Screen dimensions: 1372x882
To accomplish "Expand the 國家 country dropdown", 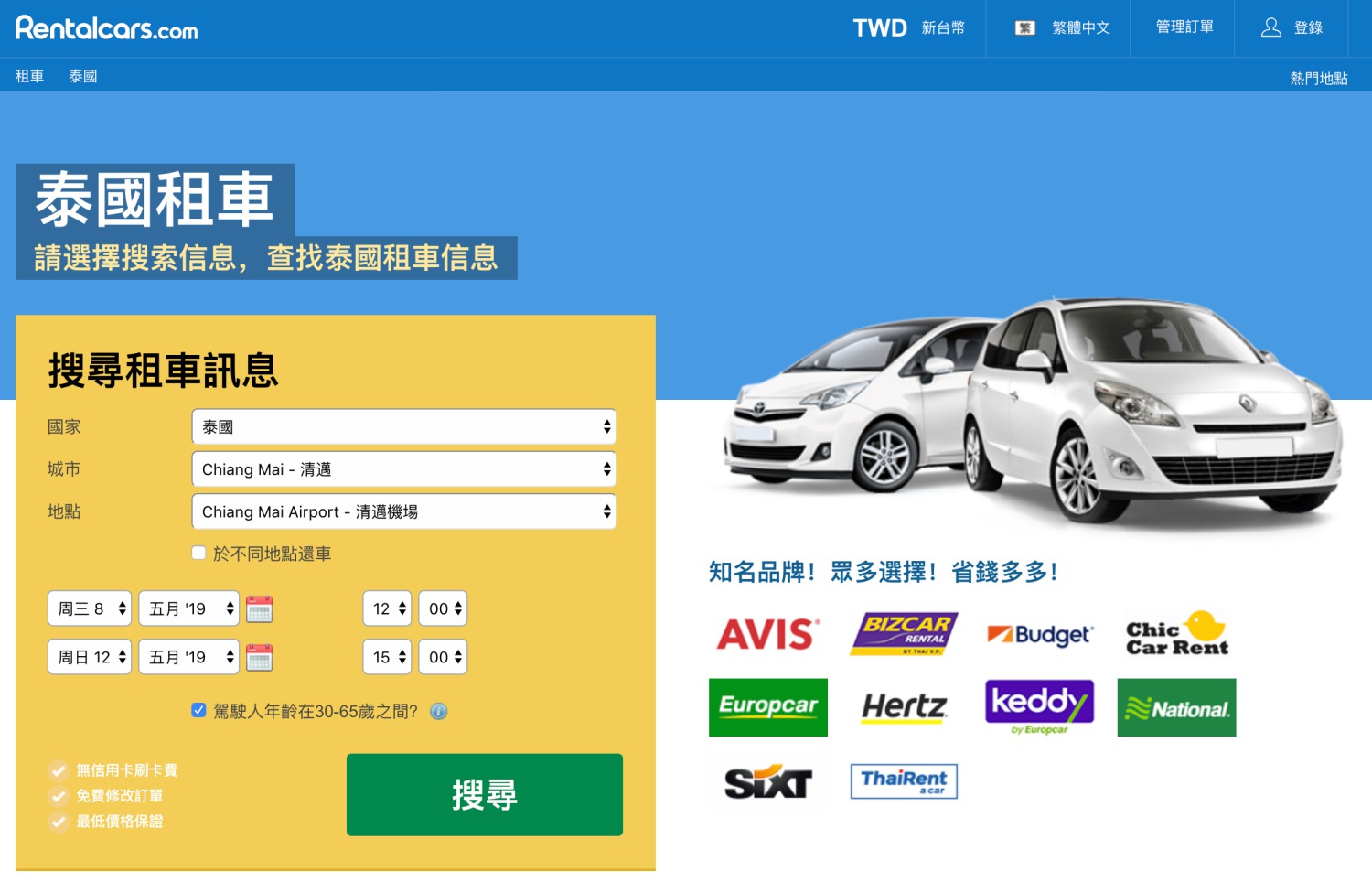I will click(x=404, y=427).
